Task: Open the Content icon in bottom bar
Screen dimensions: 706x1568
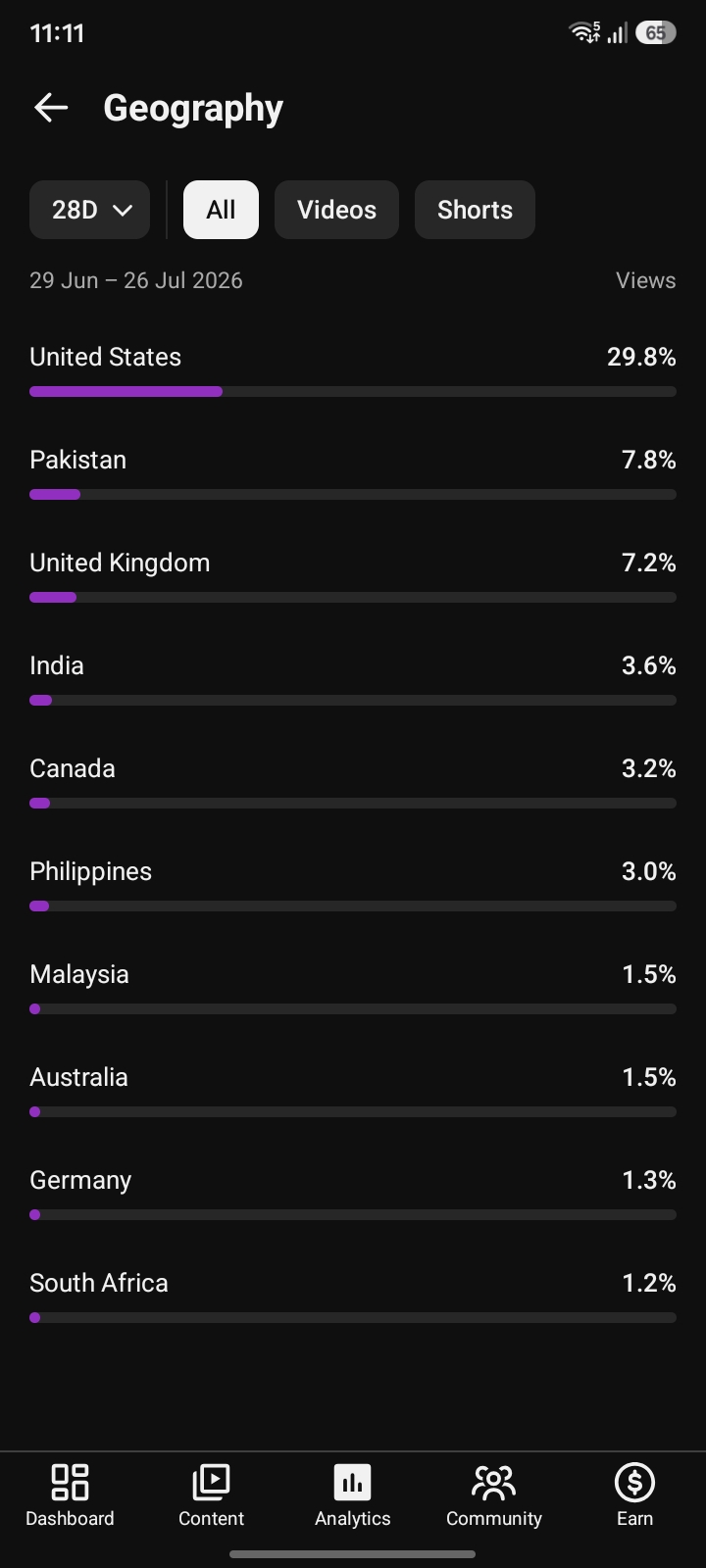Action: 211,1482
